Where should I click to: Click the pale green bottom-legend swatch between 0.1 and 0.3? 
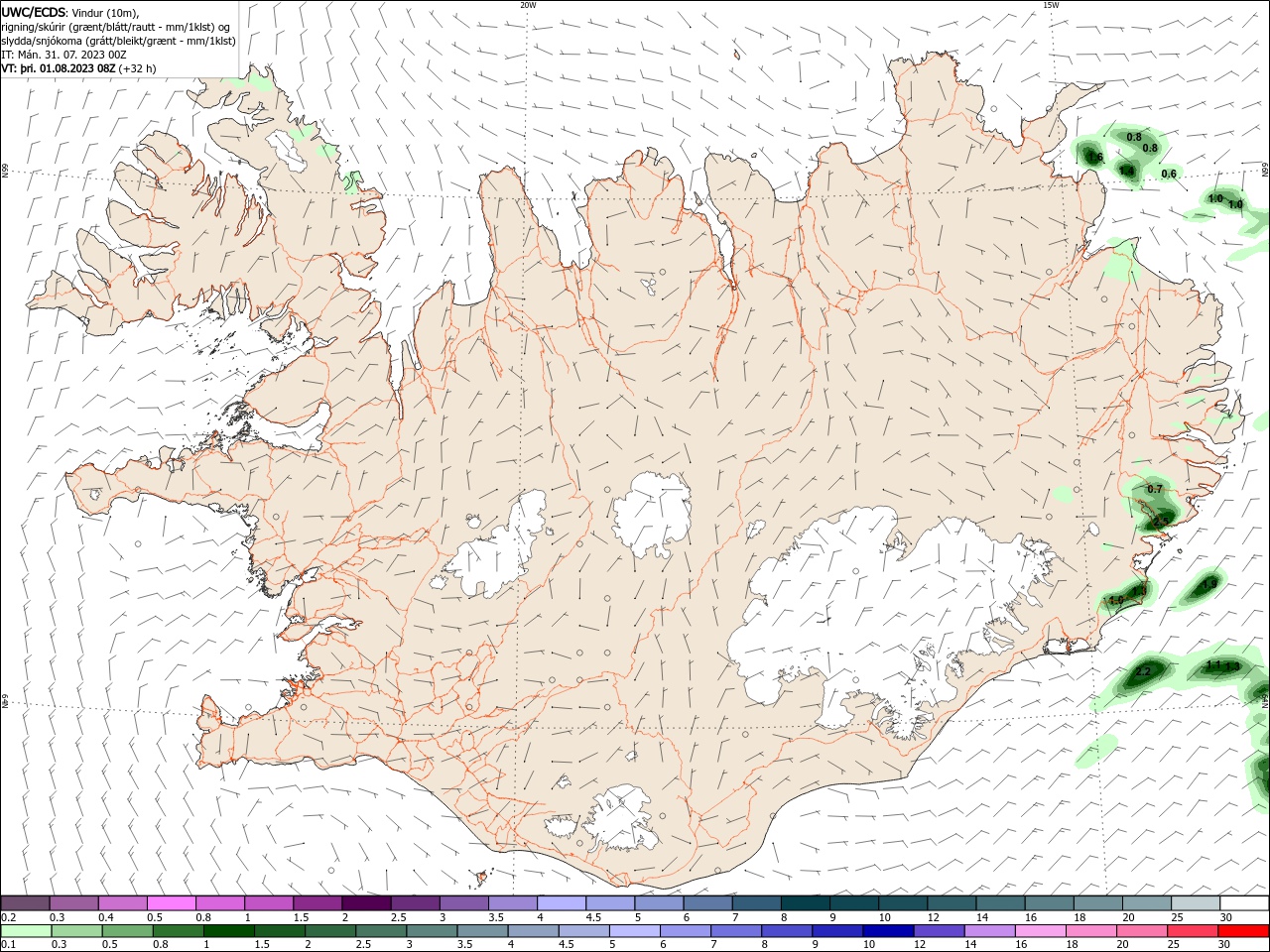pyautogui.click(x=26, y=931)
